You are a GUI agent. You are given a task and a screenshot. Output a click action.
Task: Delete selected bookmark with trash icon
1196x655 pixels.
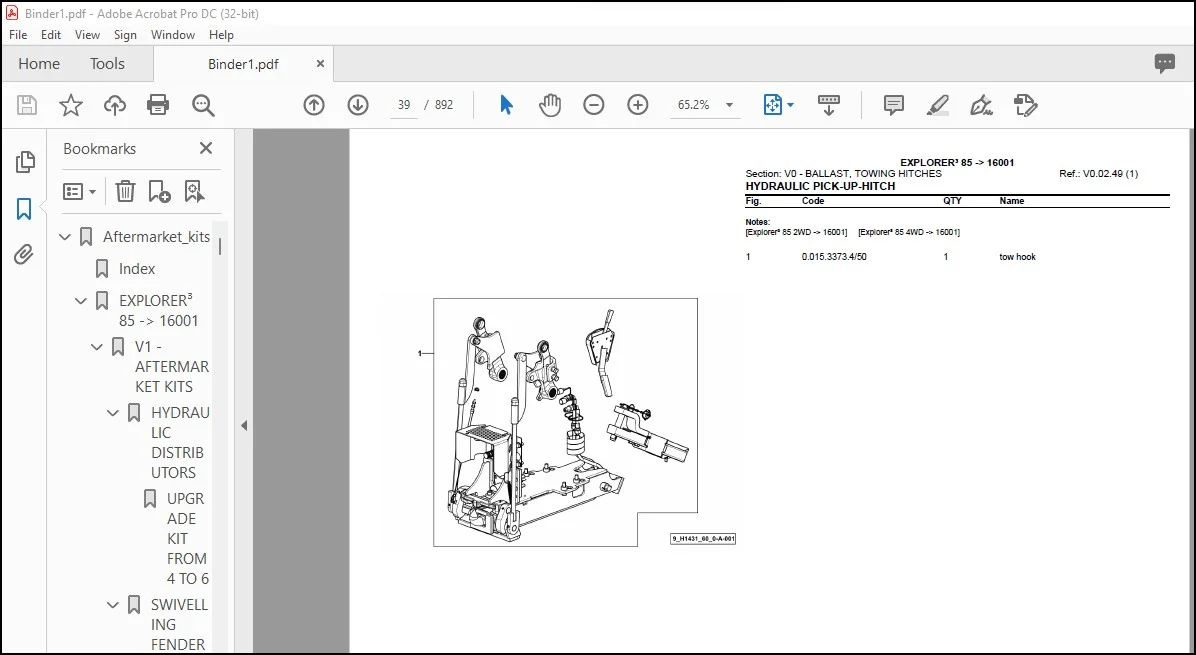pos(125,191)
